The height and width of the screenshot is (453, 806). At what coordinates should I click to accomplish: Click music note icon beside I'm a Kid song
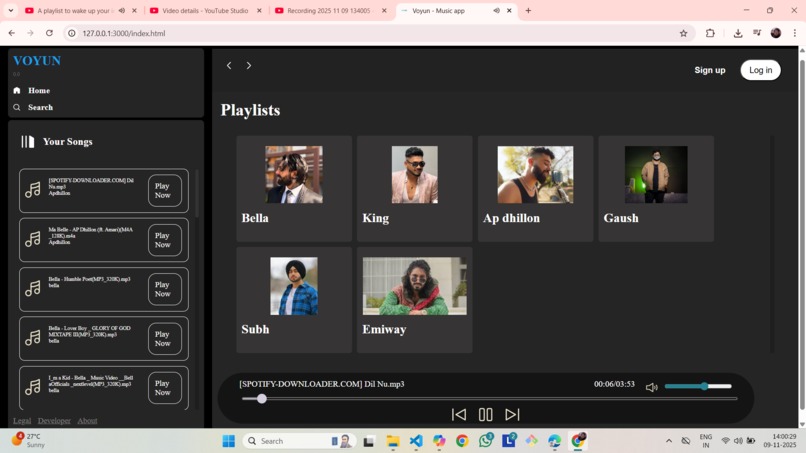[x=33, y=387]
